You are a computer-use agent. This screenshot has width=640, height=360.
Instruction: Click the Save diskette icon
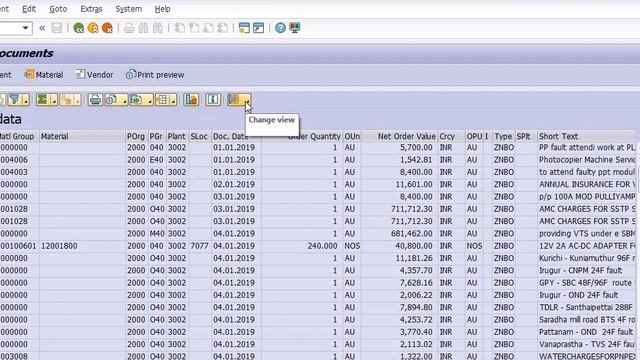click(57, 28)
